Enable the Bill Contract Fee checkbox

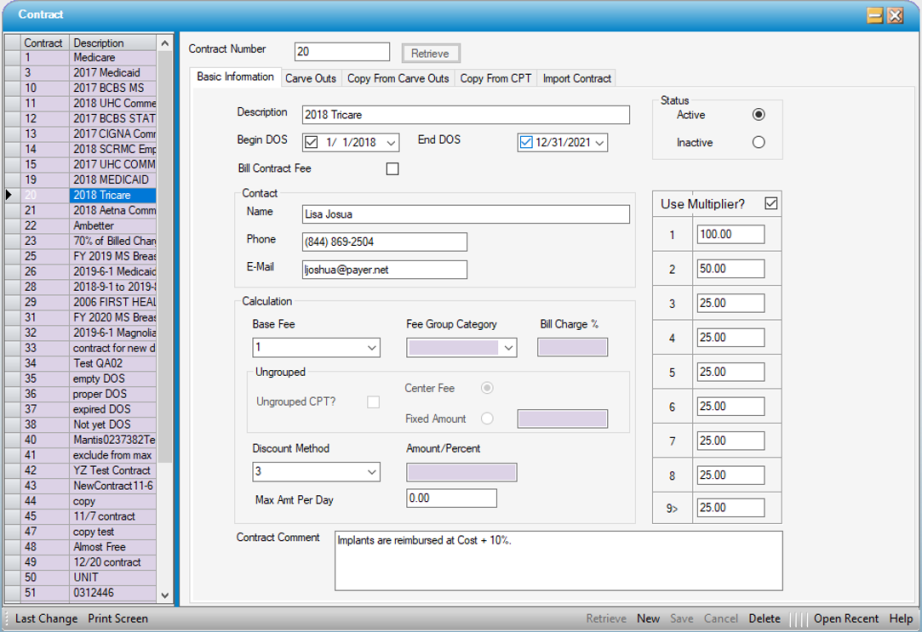[x=392, y=169]
